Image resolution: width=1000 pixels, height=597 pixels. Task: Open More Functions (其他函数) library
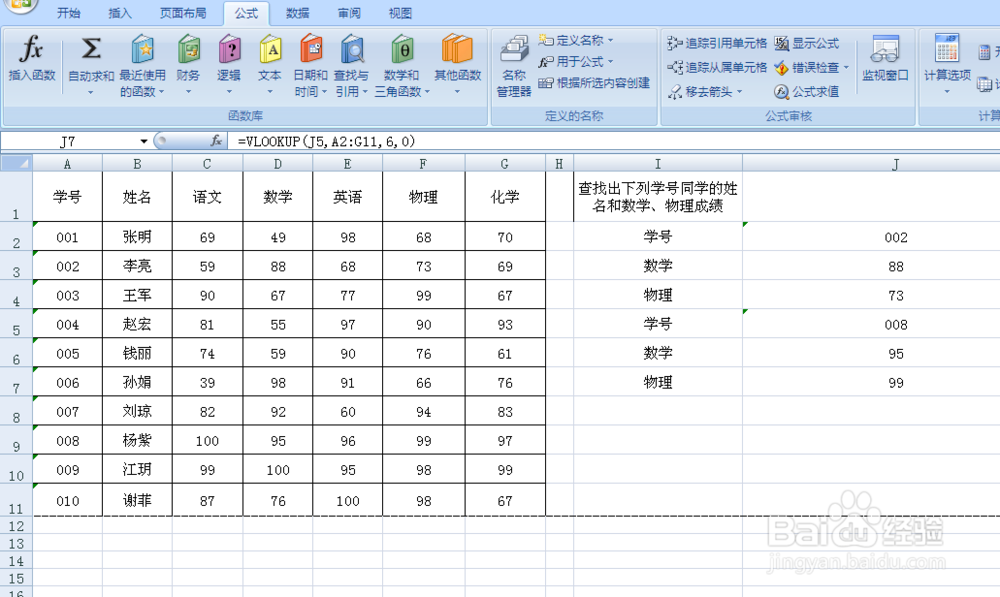[457, 66]
